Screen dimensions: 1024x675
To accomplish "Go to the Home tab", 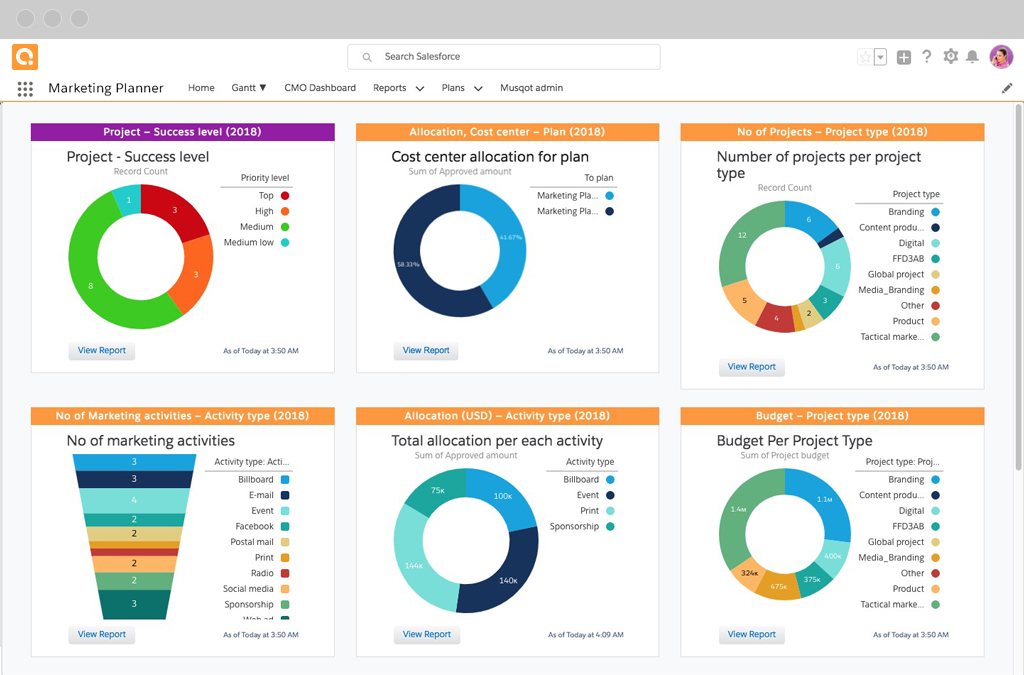I will (x=201, y=88).
